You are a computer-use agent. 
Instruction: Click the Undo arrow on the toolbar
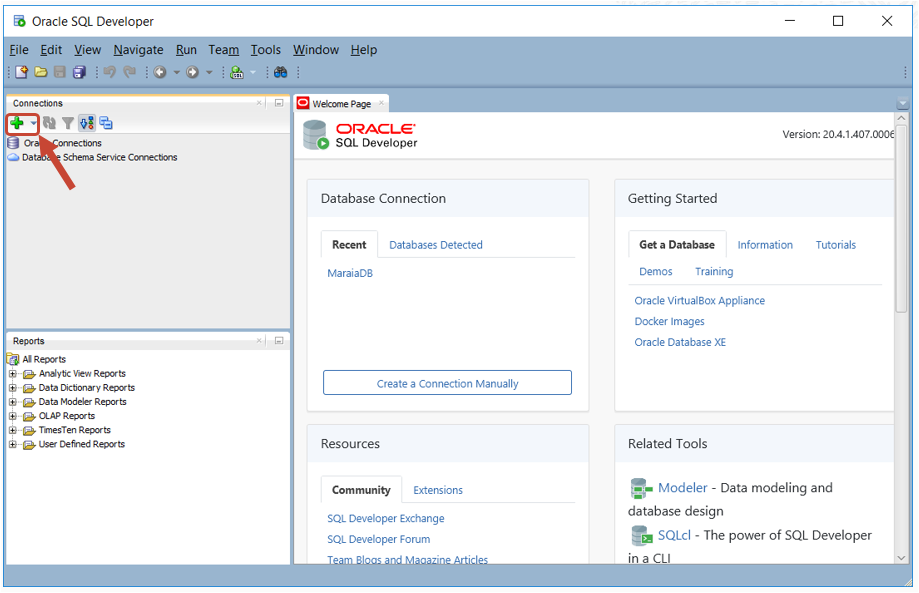tap(108, 72)
